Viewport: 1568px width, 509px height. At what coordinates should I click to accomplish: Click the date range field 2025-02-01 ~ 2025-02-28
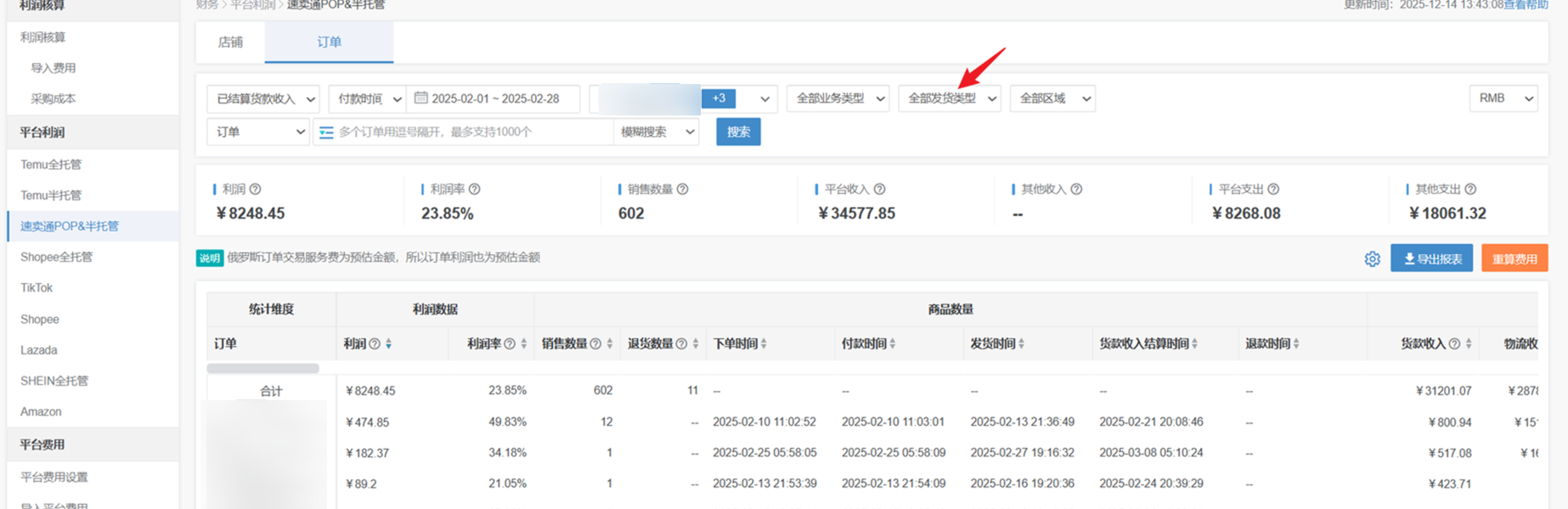pyautogui.click(x=494, y=99)
